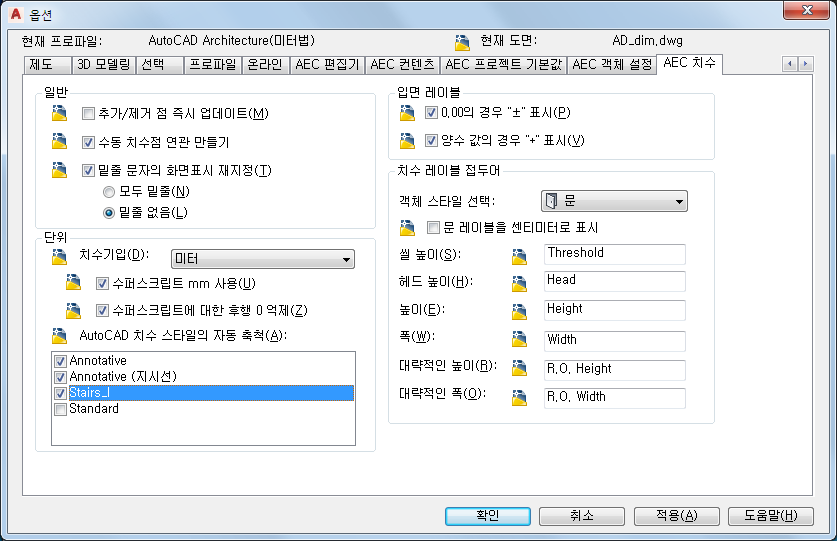The image size is (837, 541).
Task: Uncheck Stairs_I style checkbox
Action: (60, 393)
